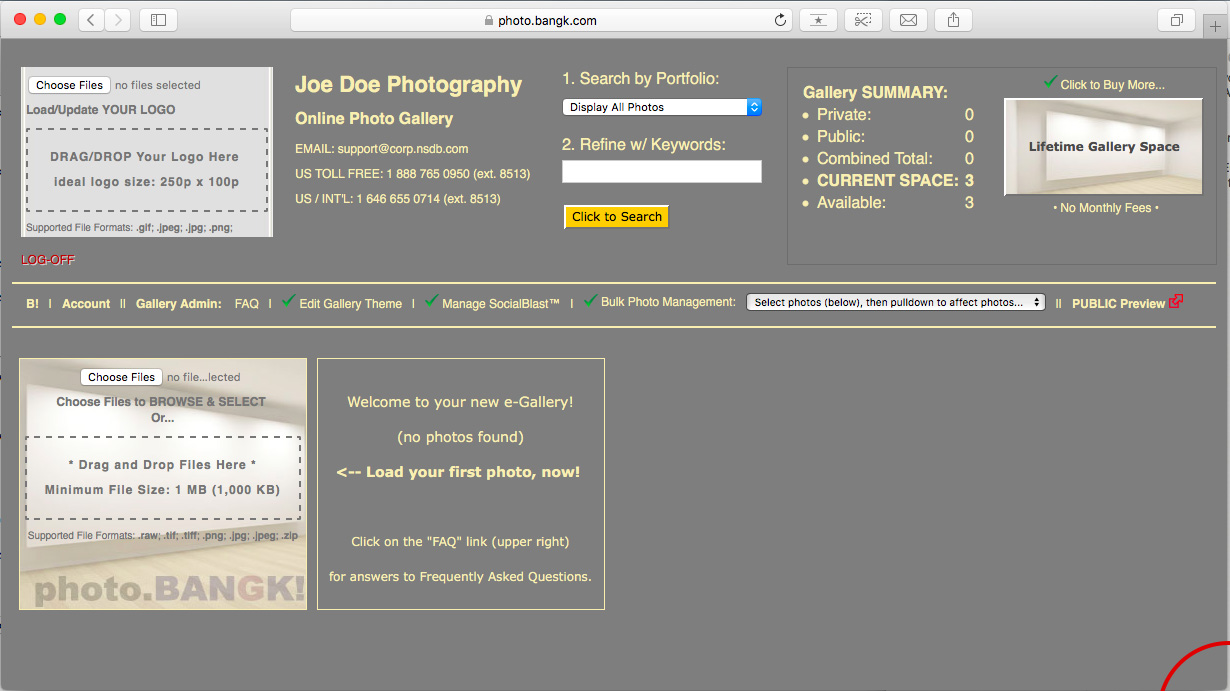Open the Account menu link

click(x=86, y=304)
